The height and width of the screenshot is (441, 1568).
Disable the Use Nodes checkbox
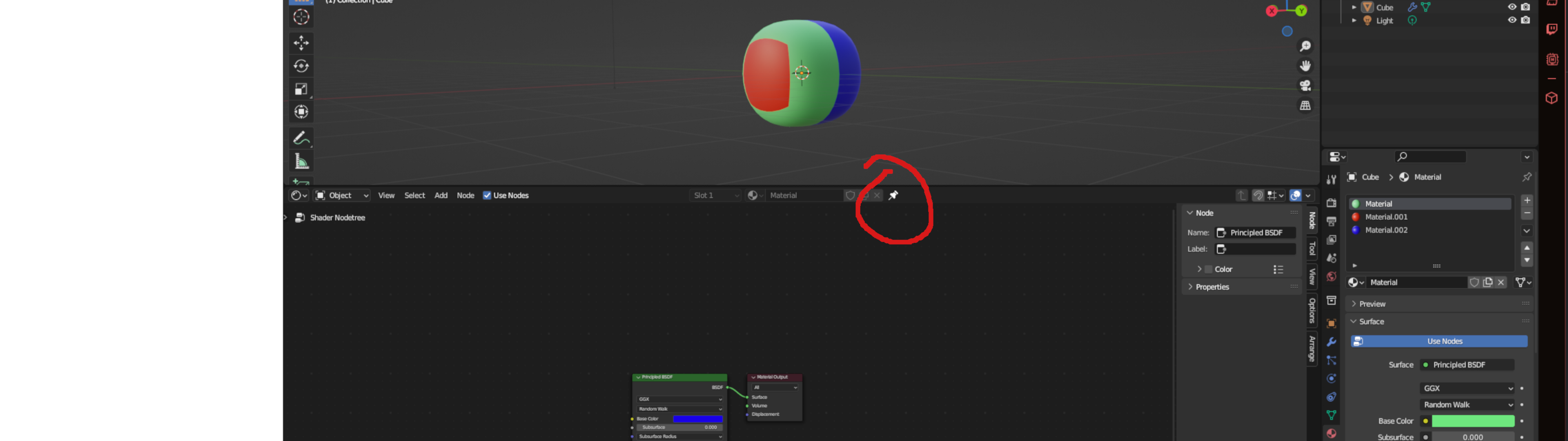[487, 196]
